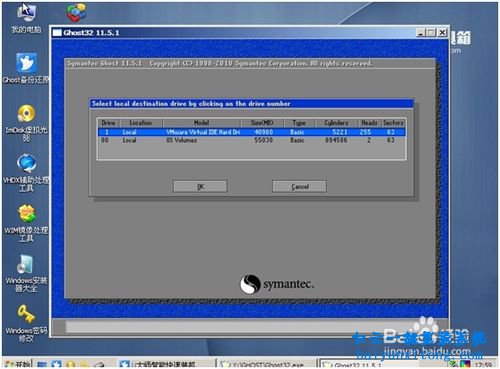Select drive 80 OS Volumes row
Image resolution: width=500 pixels, height=369 pixels.
coord(252,140)
